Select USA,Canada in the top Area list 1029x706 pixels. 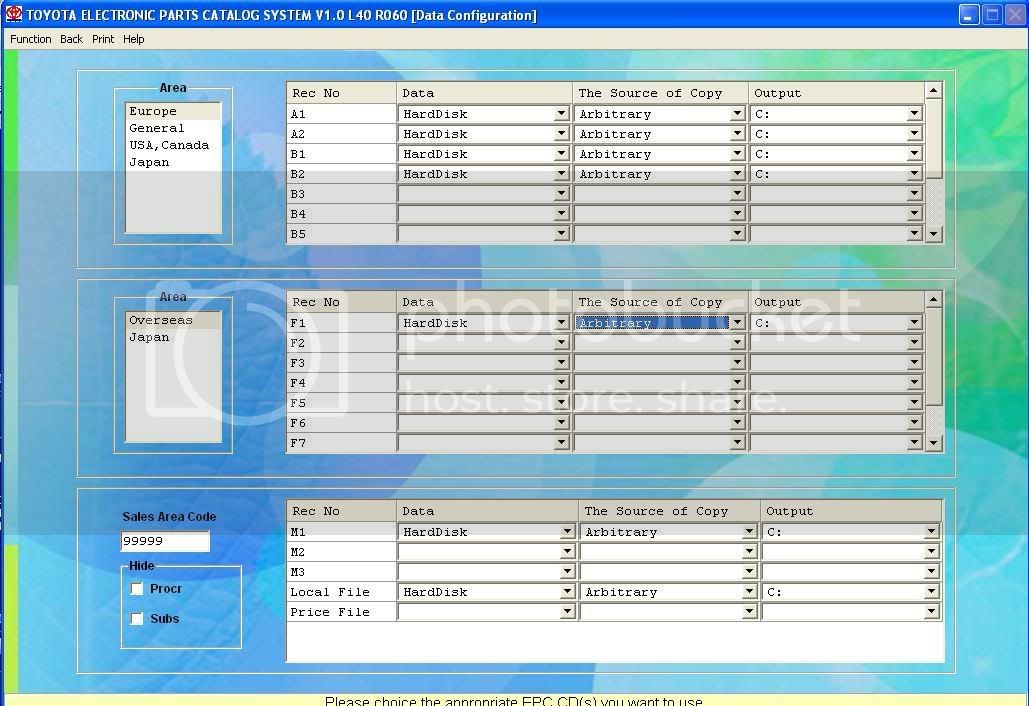point(169,146)
